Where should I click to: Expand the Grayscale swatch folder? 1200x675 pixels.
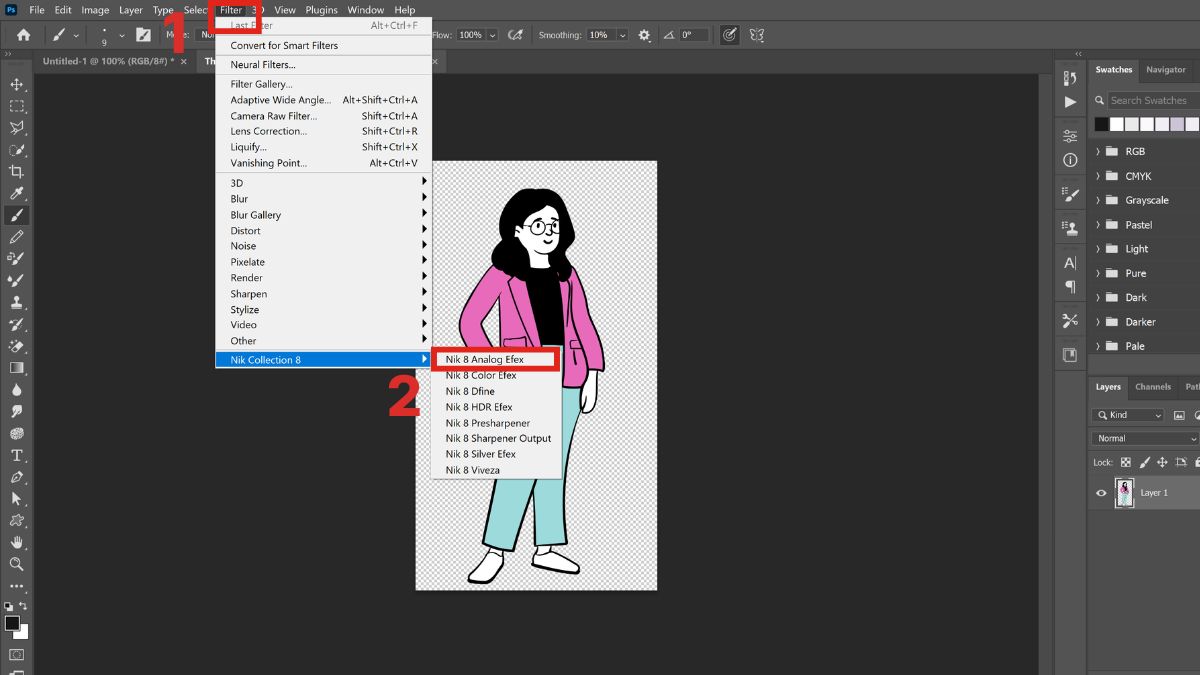(x=1098, y=200)
